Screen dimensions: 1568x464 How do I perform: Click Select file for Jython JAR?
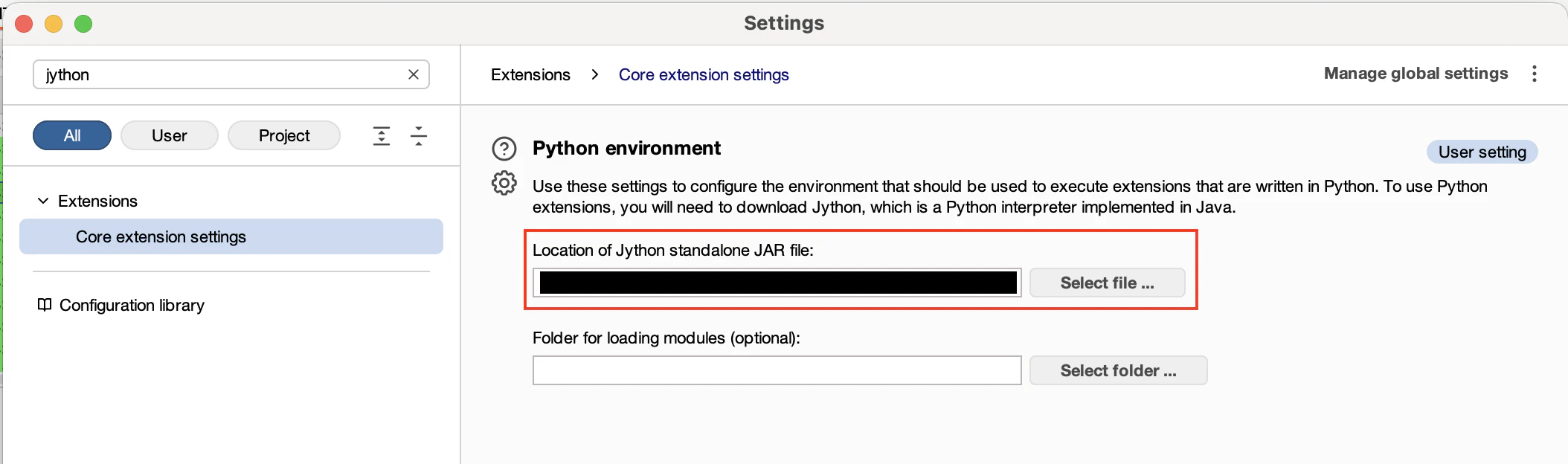(x=1107, y=283)
